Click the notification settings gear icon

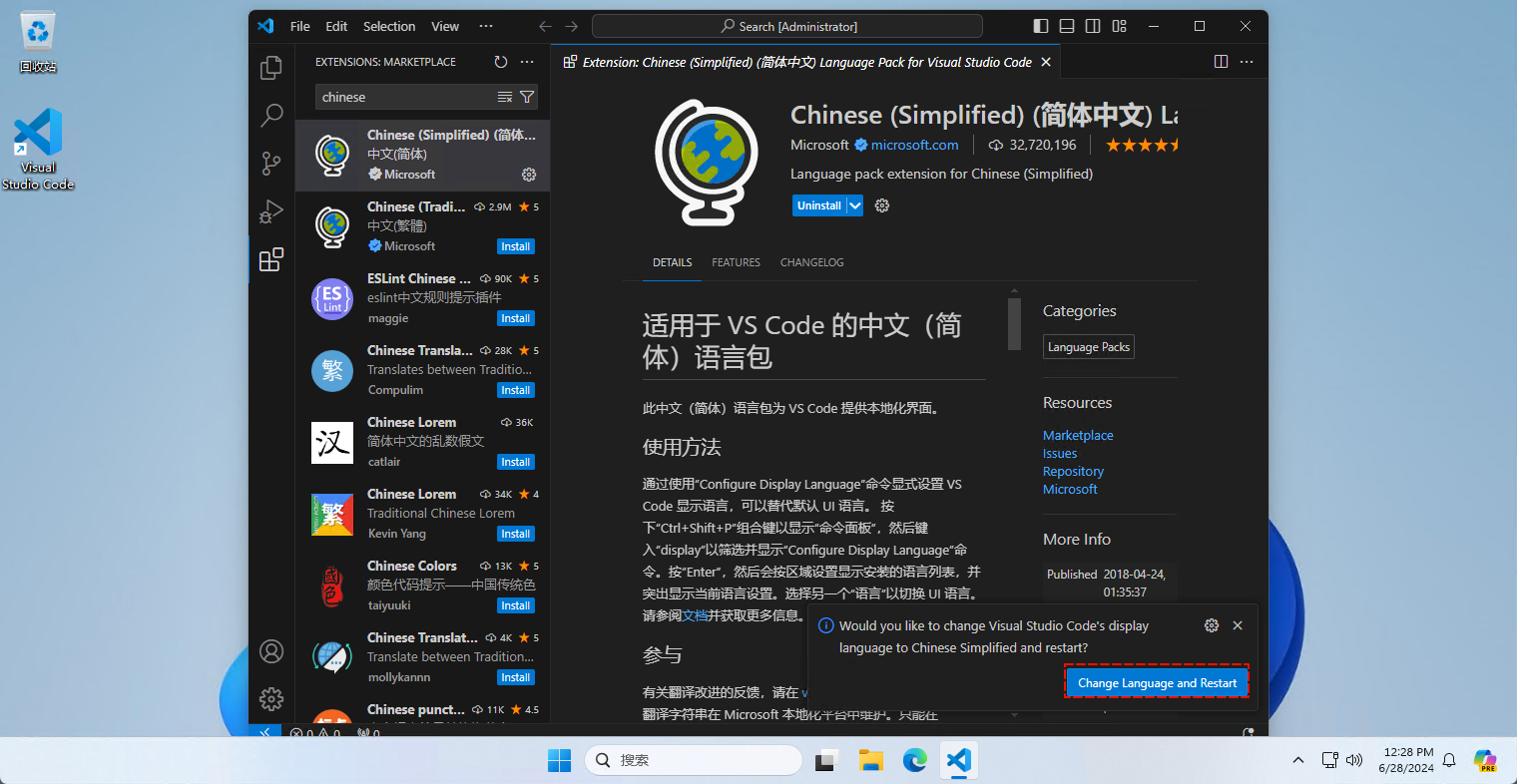click(1211, 625)
